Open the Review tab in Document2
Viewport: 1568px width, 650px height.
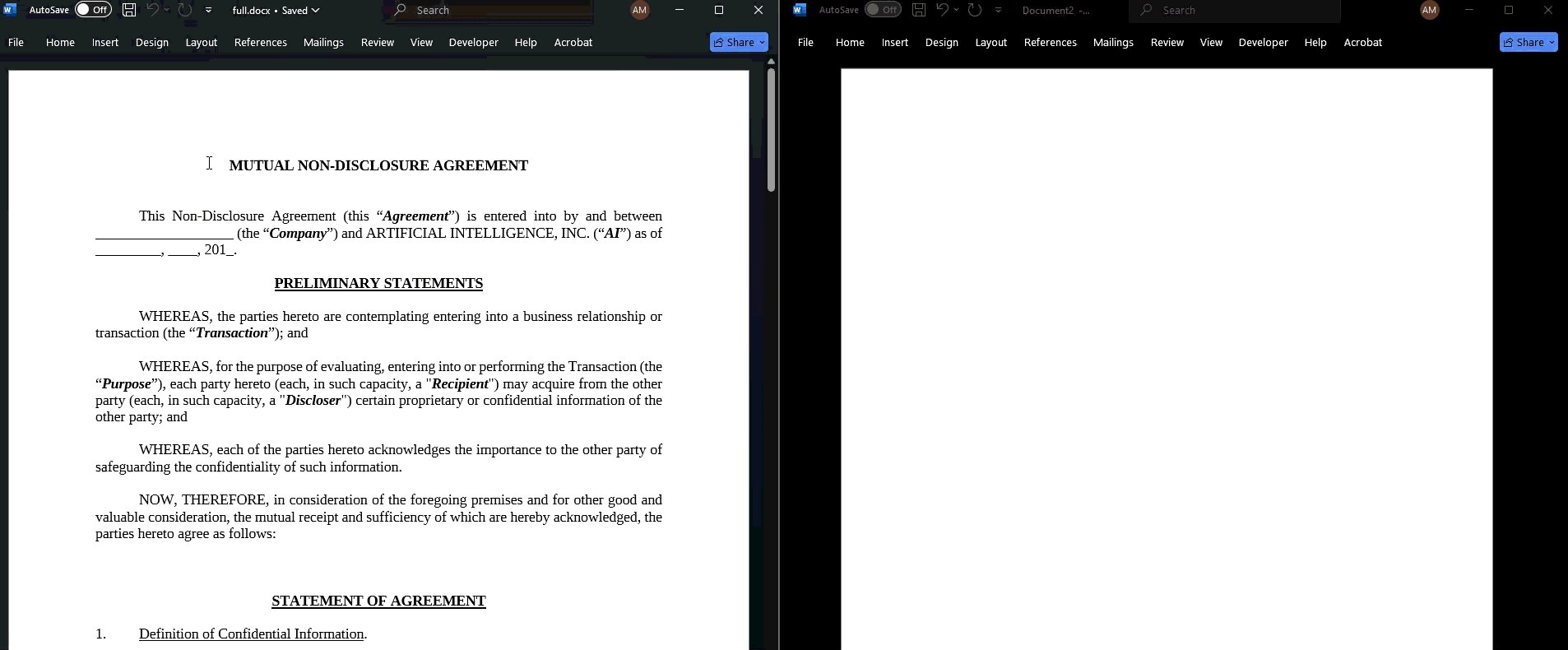click(x=1167, y=42)
